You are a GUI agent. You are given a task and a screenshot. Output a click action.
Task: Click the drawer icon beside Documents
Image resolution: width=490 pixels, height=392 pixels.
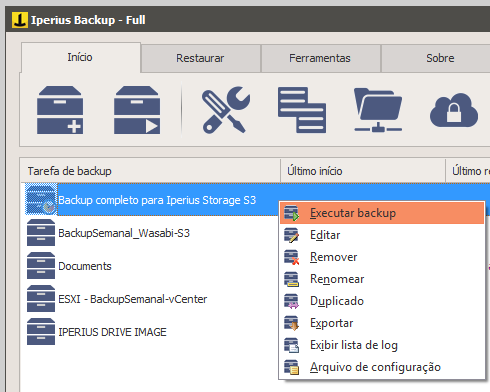(41, 266)
